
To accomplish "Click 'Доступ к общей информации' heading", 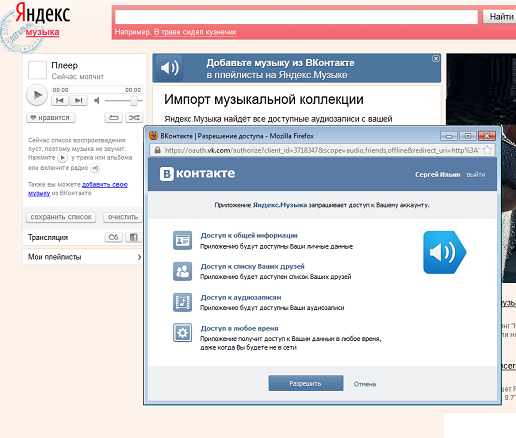I will 249,235.
